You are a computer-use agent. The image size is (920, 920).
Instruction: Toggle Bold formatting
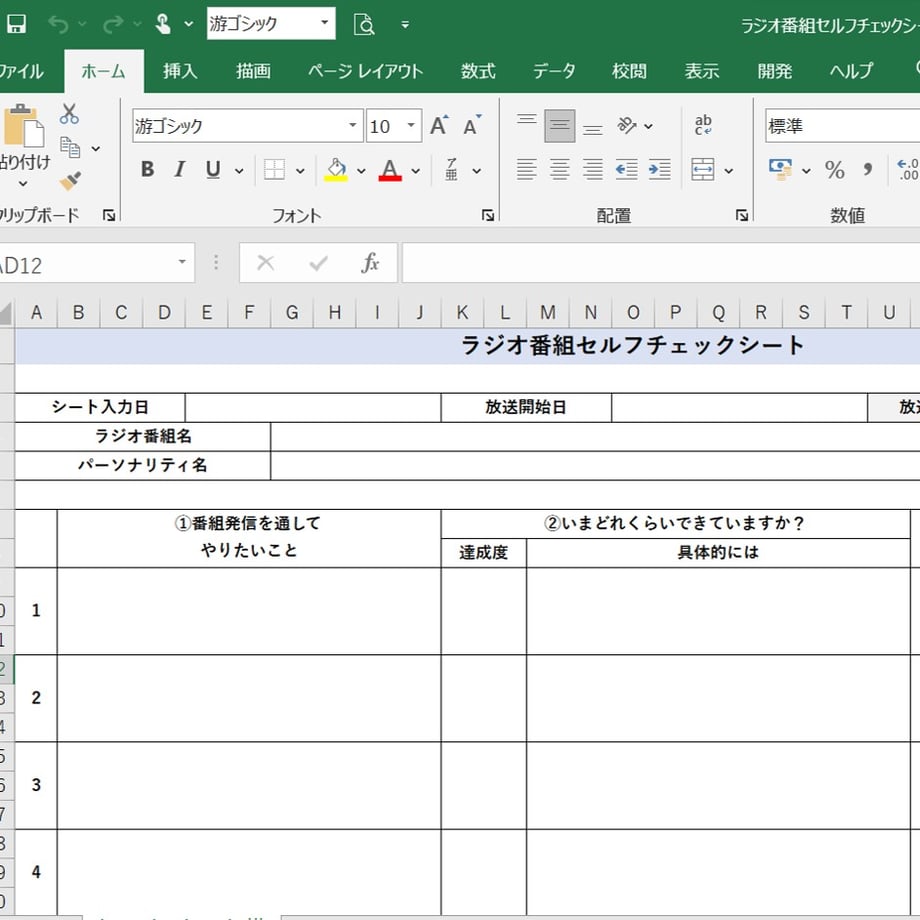point(147,170)
